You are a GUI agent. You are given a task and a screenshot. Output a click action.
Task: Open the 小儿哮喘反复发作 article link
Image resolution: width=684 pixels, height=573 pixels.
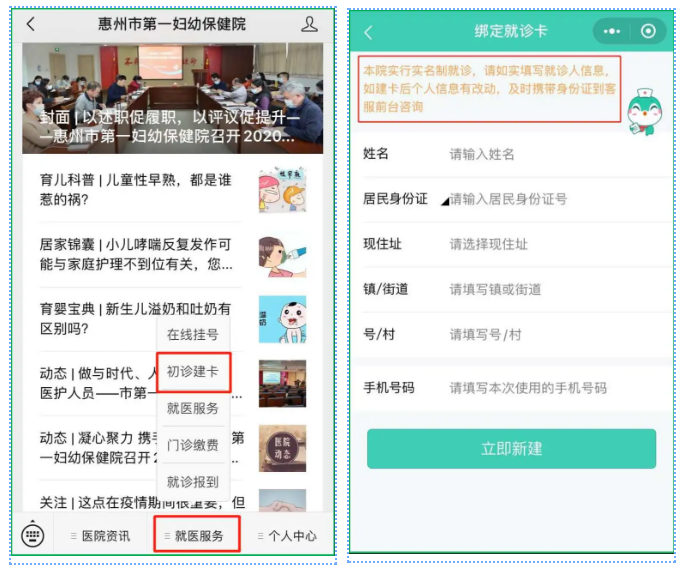(x=136, y=254)
